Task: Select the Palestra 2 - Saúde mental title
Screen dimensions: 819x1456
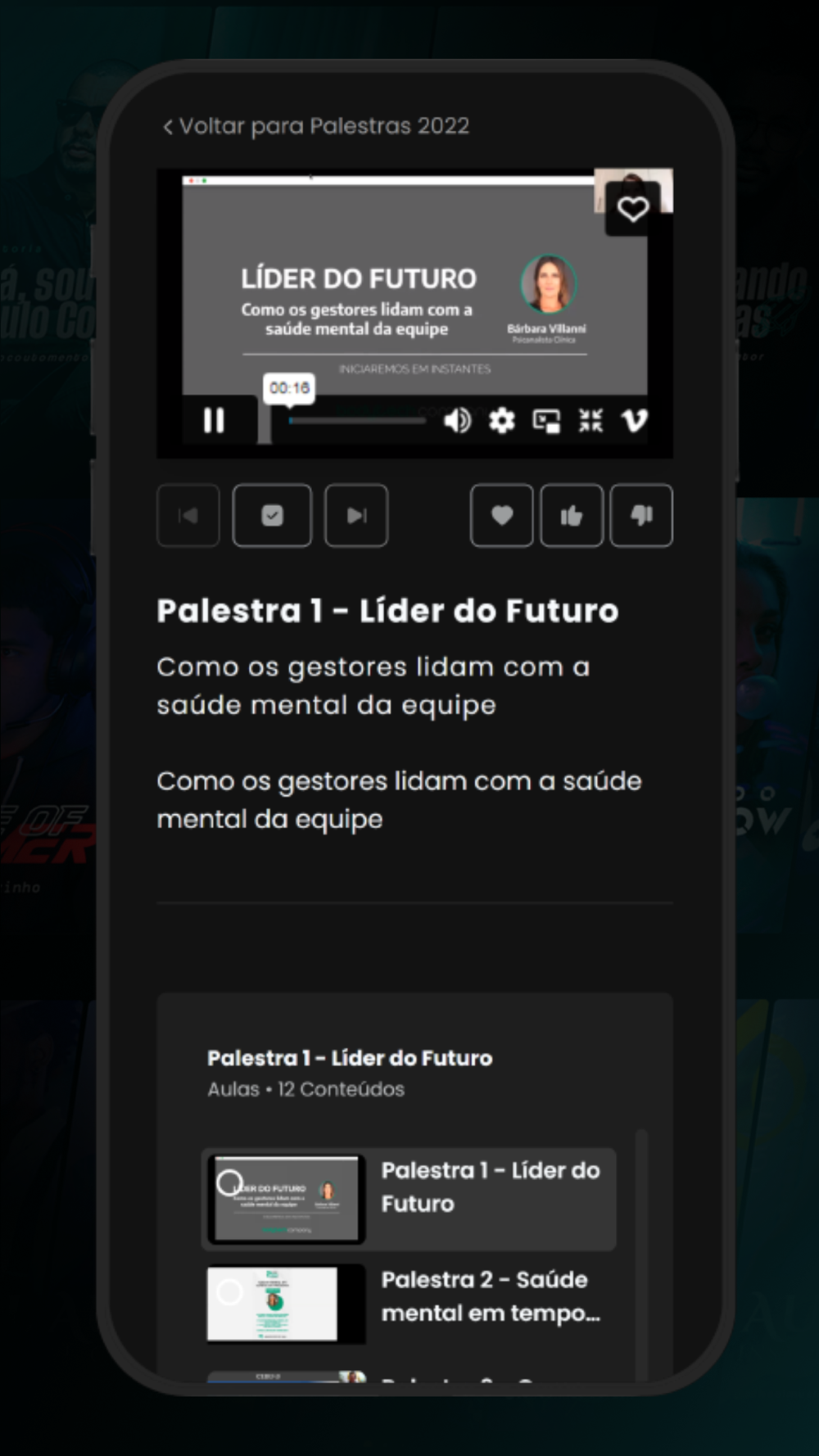Action: coord(491,1295)
